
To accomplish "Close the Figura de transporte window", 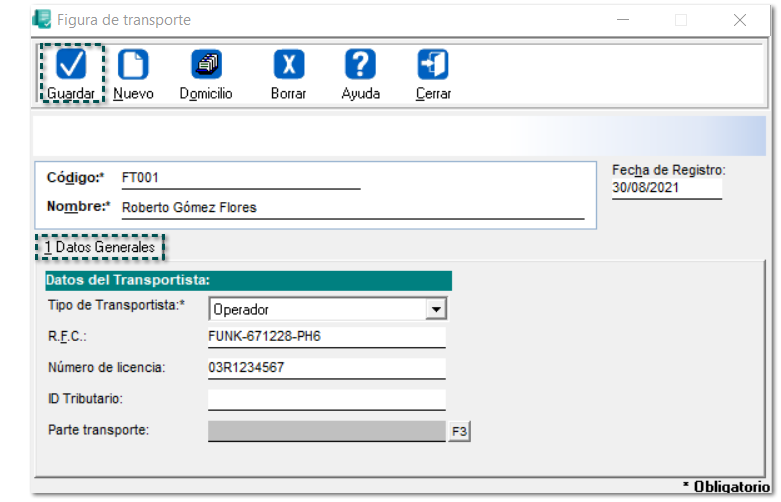I will coord(740,19).
